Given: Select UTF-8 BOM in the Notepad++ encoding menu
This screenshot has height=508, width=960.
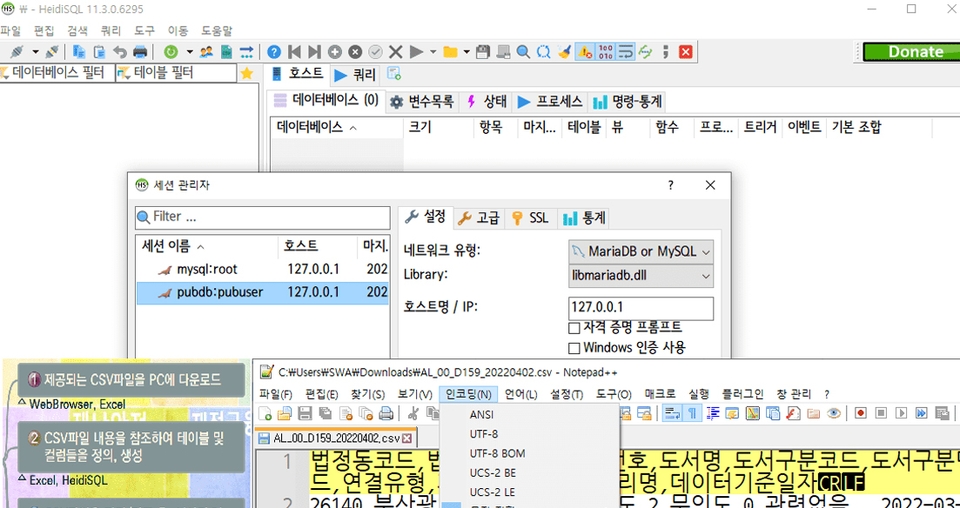Looking at the screenshot, I should (x=497, y=454).
